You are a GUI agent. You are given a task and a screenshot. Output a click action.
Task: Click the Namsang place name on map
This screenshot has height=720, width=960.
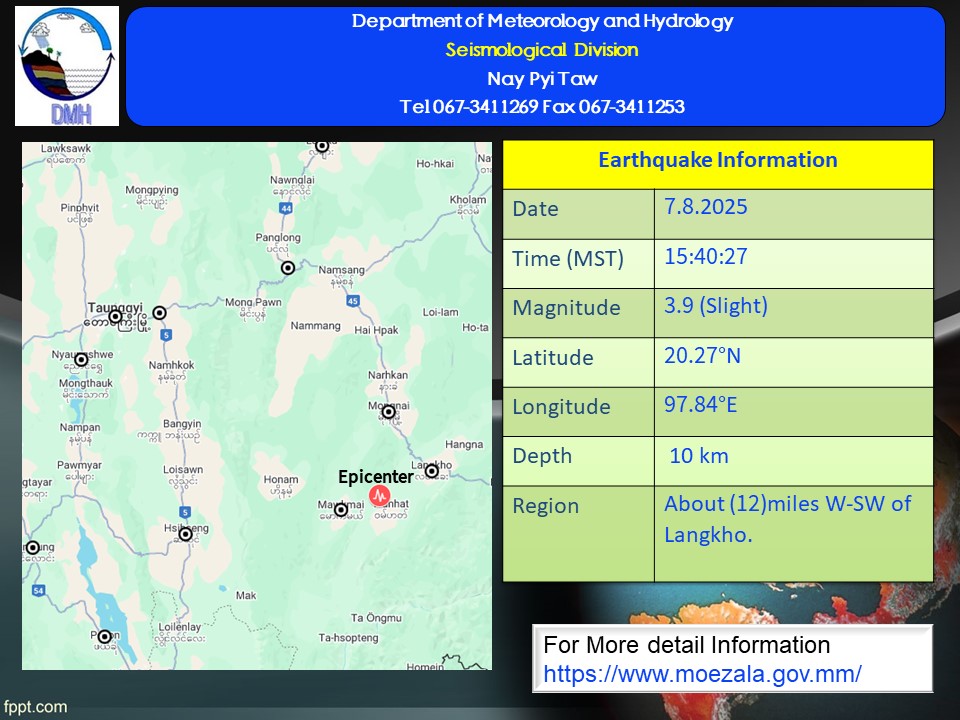click(x=341, y=270)
